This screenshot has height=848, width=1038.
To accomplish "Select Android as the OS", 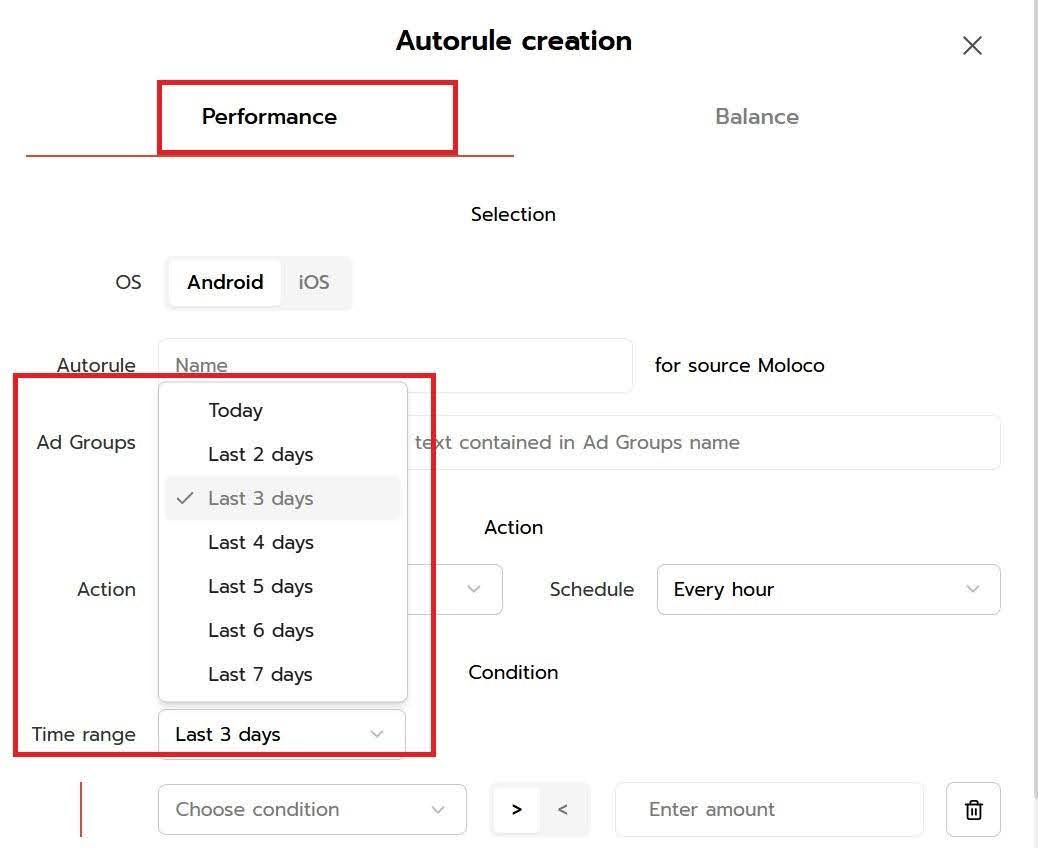I will [225, 282].
